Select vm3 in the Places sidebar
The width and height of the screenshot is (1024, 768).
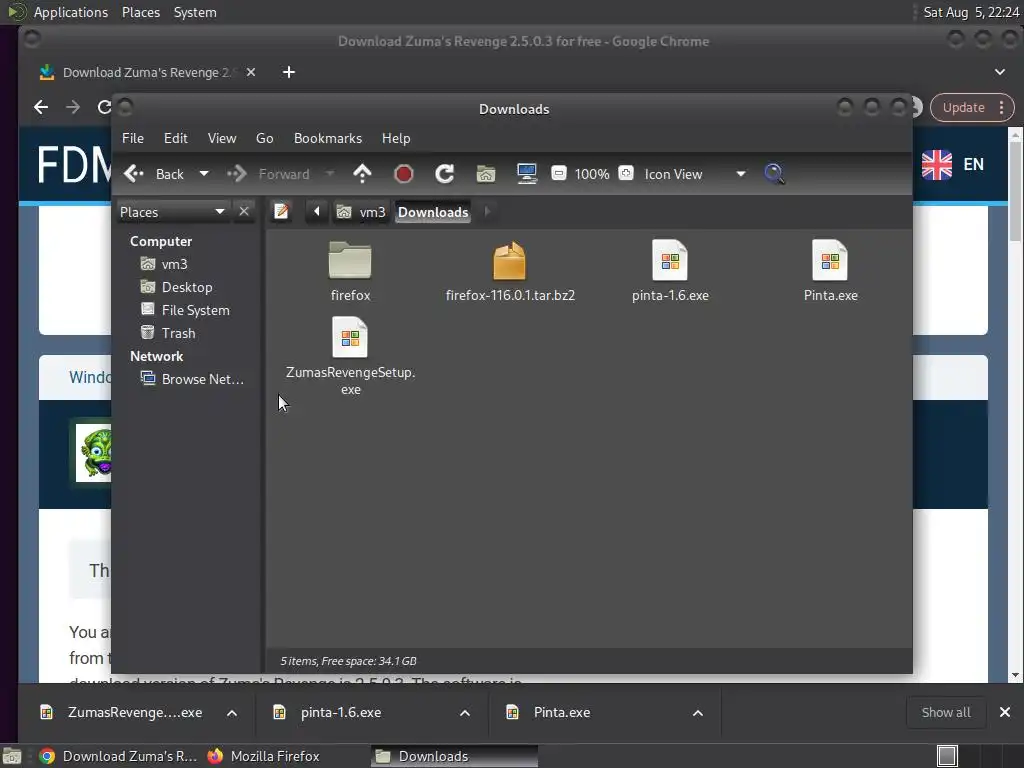pyautogui.click(x=164, y=264)
